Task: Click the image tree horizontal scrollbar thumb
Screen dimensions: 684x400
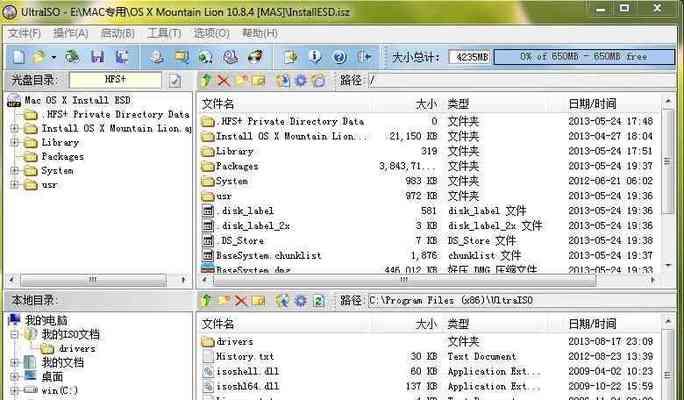Action: (93, 280)
